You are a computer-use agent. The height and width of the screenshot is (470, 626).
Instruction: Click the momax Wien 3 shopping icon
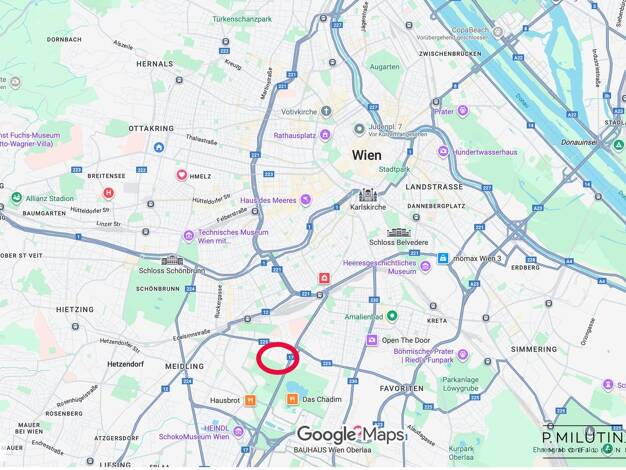point(442,258)
